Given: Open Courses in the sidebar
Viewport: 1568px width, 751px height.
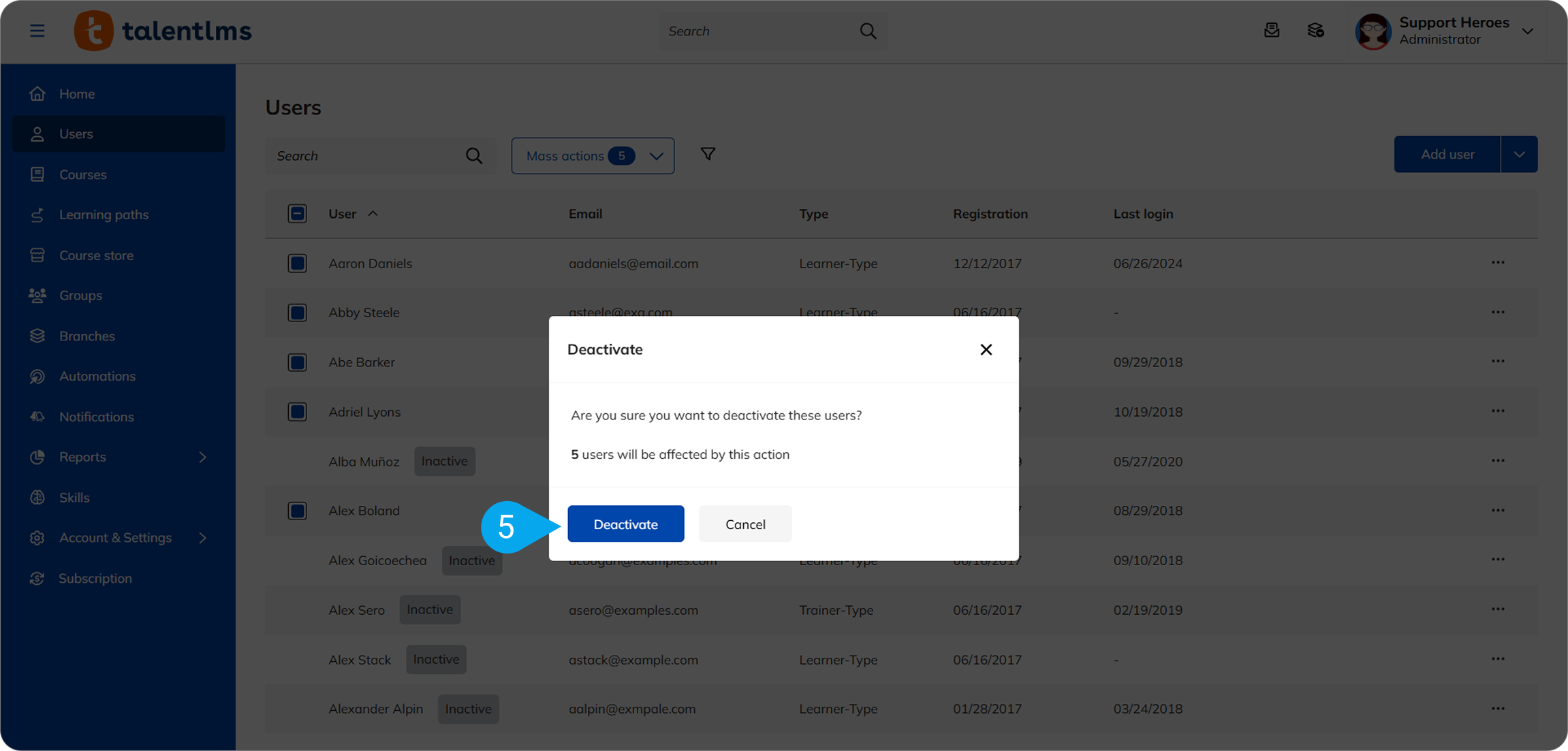Looking at the screenshot, I should [82, 175].
